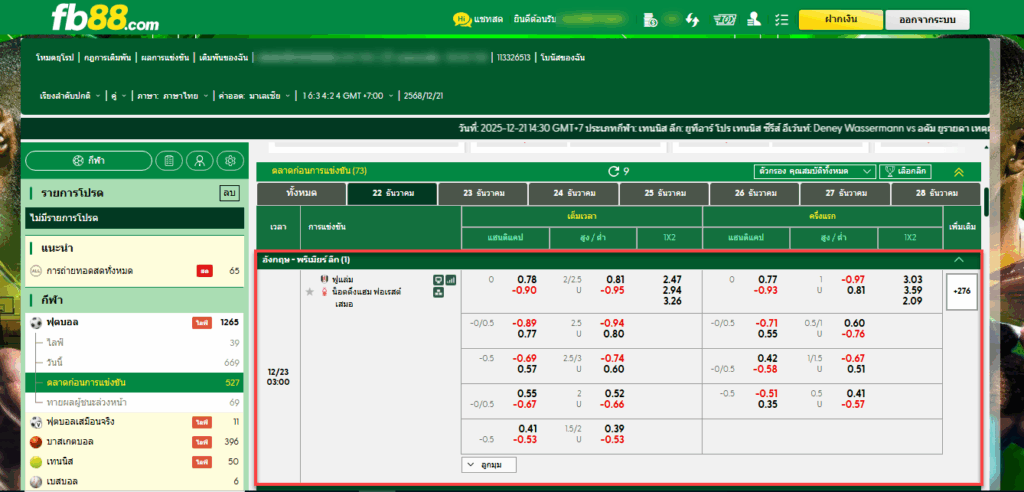The width and height of the screenshot is (1024, 492).
Task: Open โหมดยุโรป Euro mode link
Action: (x=56, y=57)
